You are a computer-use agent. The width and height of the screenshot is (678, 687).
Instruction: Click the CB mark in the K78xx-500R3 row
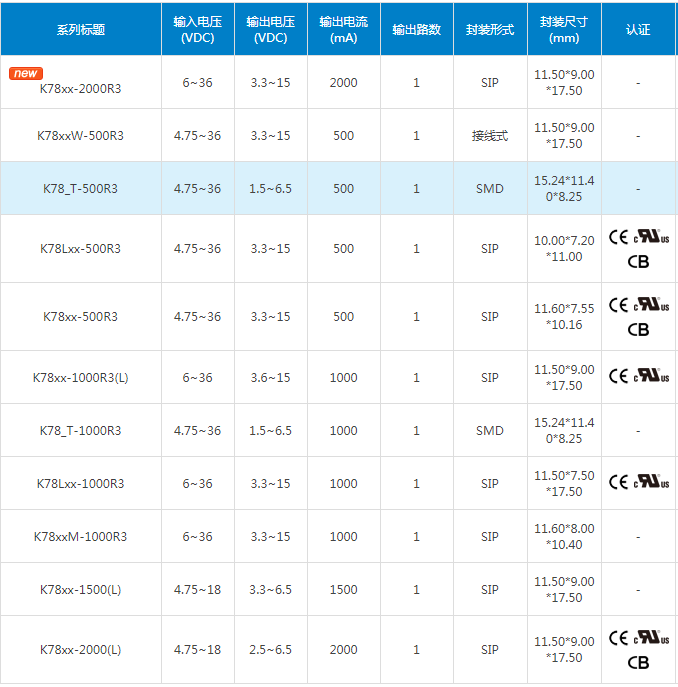pos(637,329)
